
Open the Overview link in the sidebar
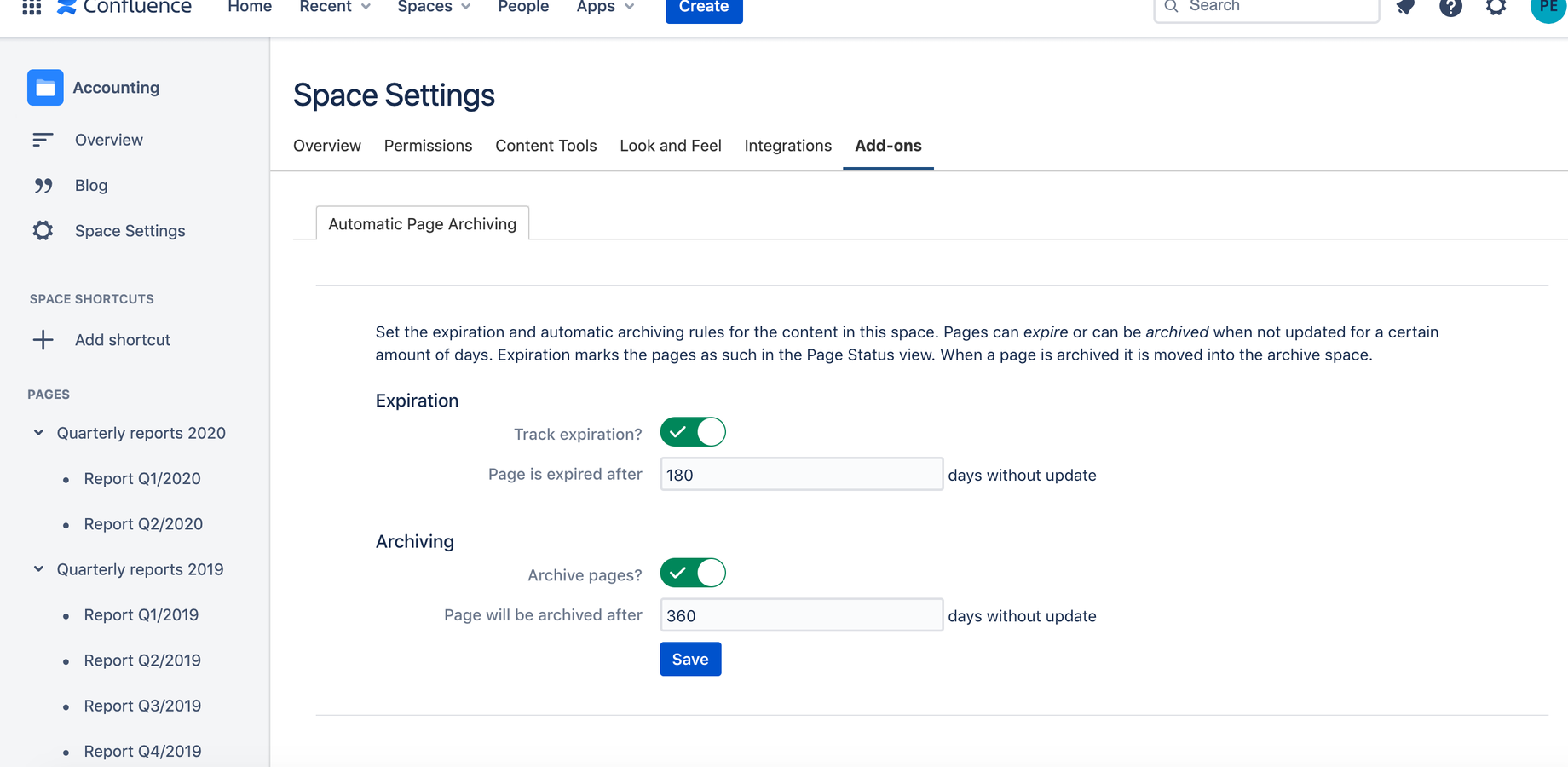tap(109, 140)
